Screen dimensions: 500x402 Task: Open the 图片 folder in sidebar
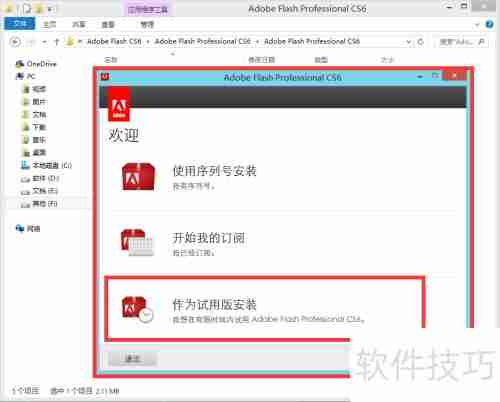tap(34, 102)
